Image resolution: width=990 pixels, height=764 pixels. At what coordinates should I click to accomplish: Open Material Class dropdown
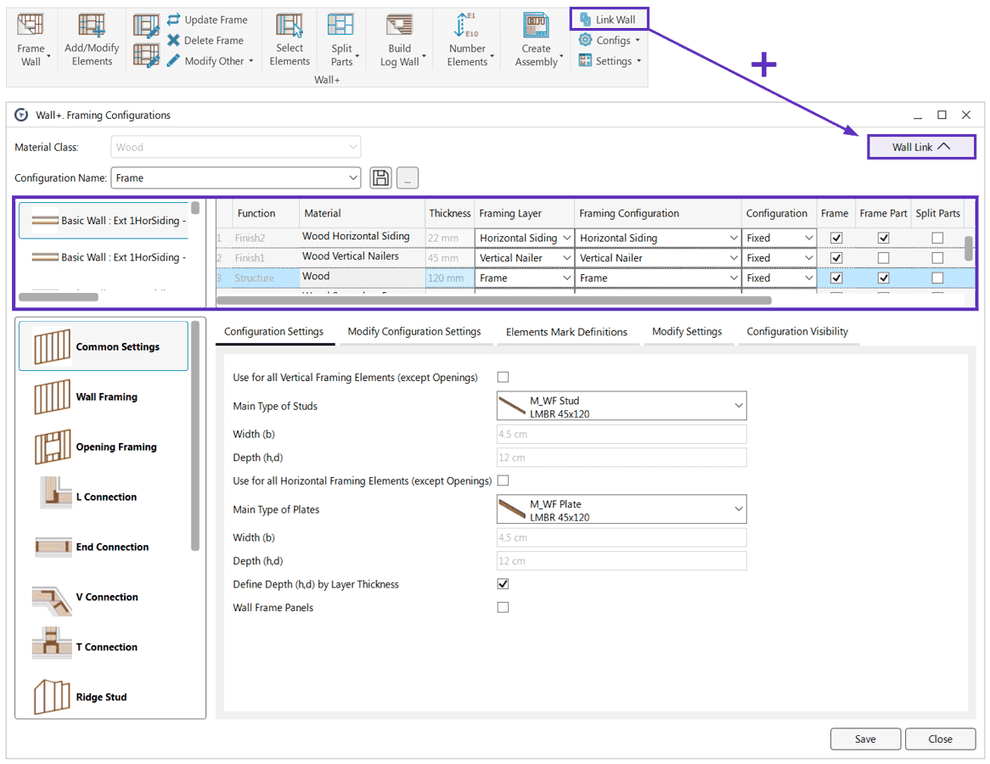(x=236, y=147)
